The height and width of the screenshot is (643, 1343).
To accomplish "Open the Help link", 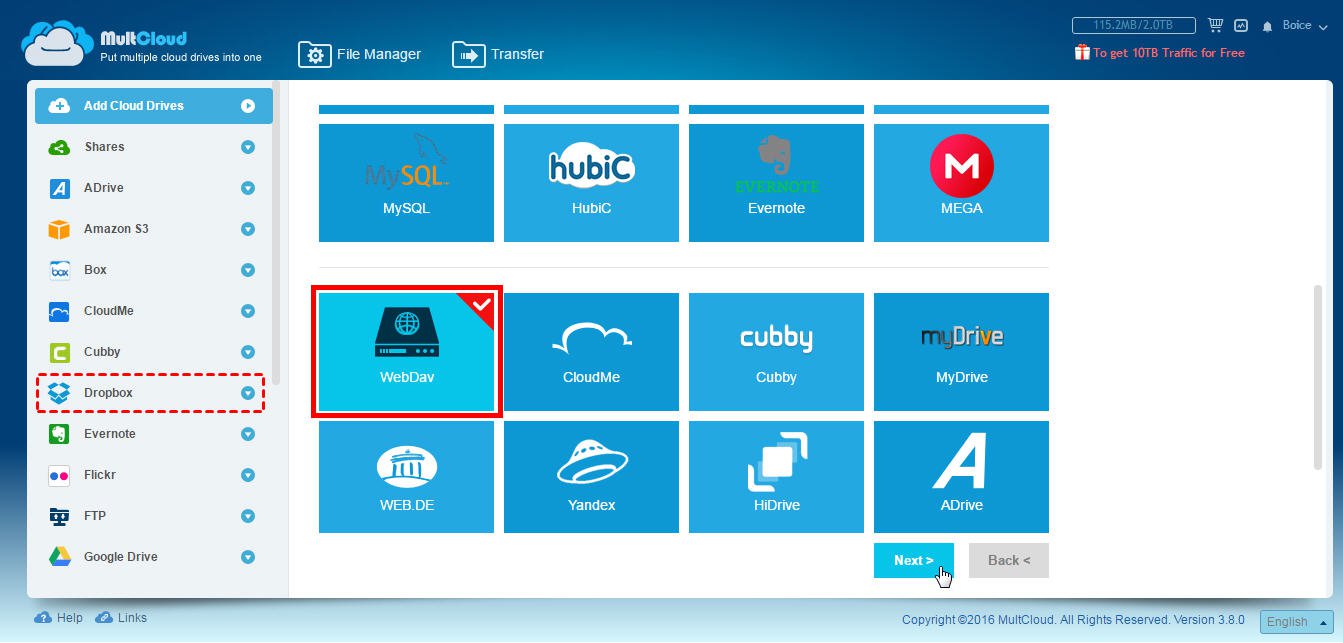I will pos(59,618).
